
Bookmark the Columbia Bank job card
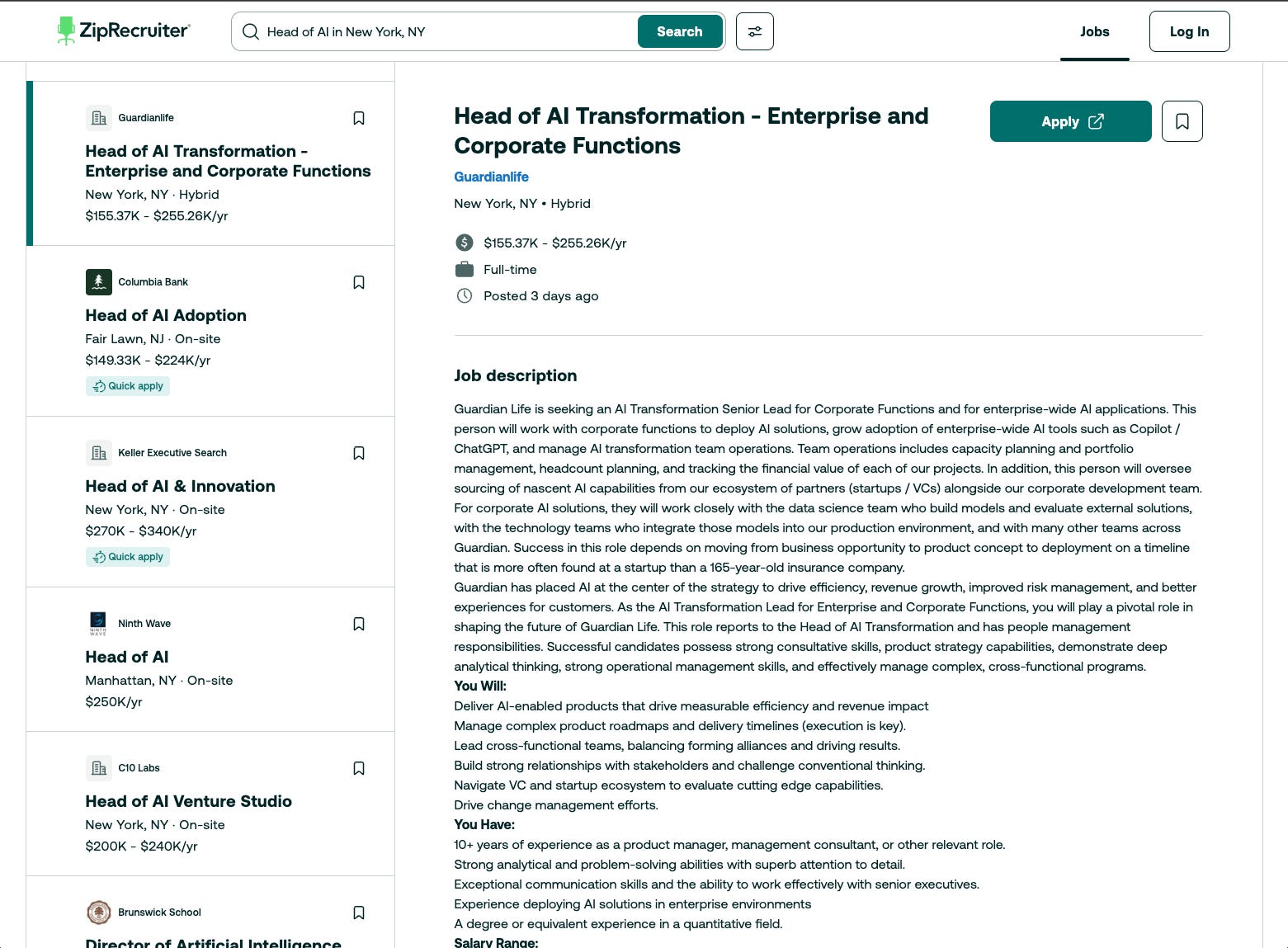(359, 282)
